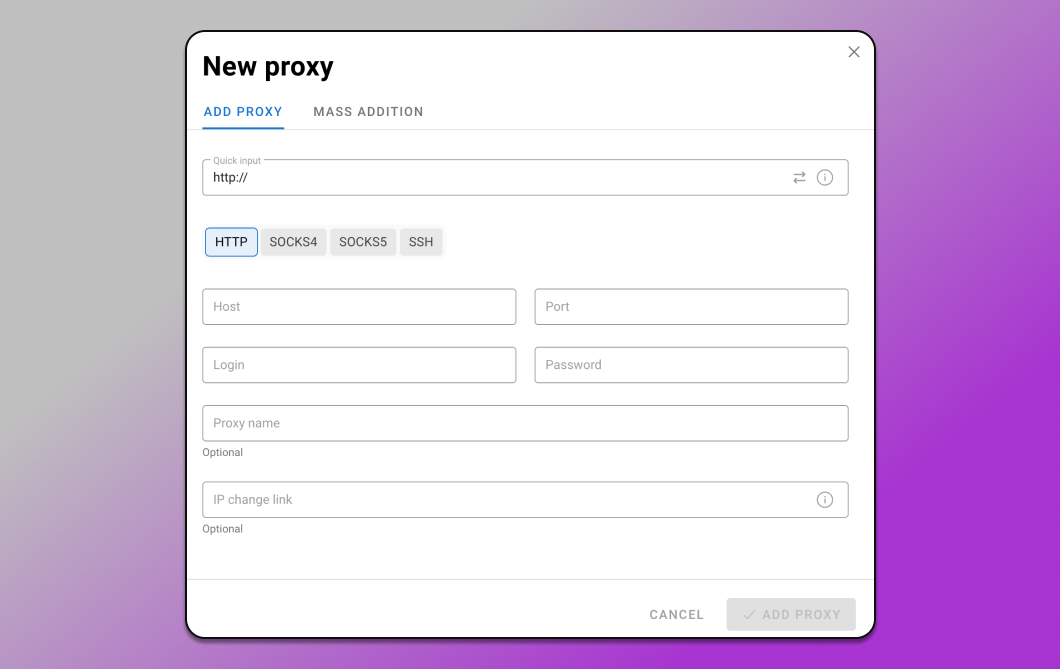
Task: Click the Proxy name field
Action: (525, 423)
